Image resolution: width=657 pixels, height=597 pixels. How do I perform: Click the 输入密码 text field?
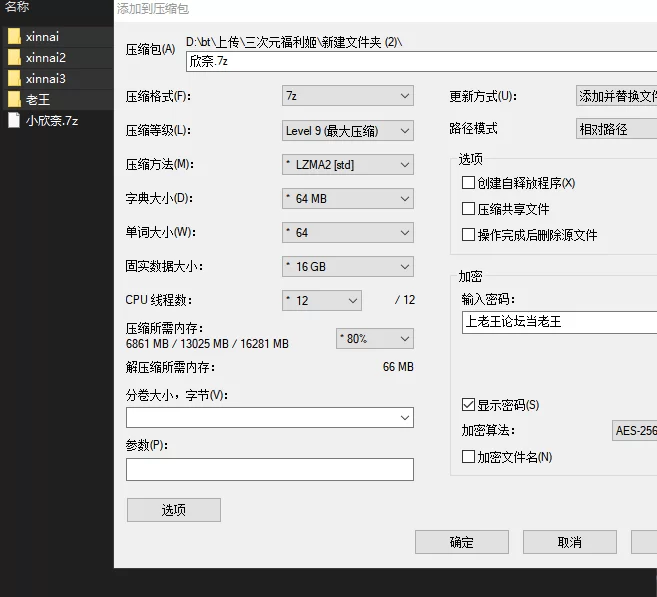pyautogui.click(x=558, y=322)
